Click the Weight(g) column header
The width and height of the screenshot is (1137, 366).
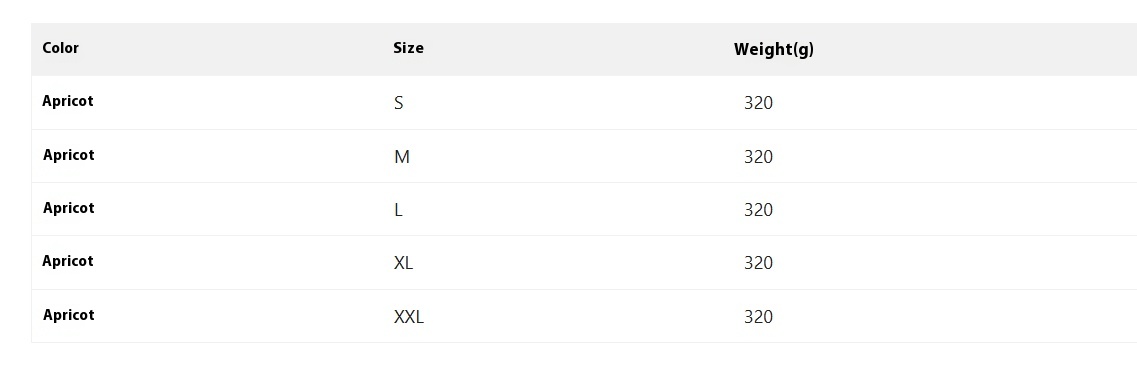click(x=774, y=49)
